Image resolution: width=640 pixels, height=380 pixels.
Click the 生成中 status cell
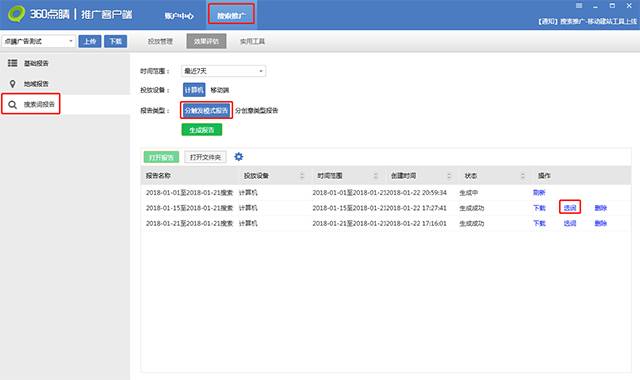coord(469,193)
